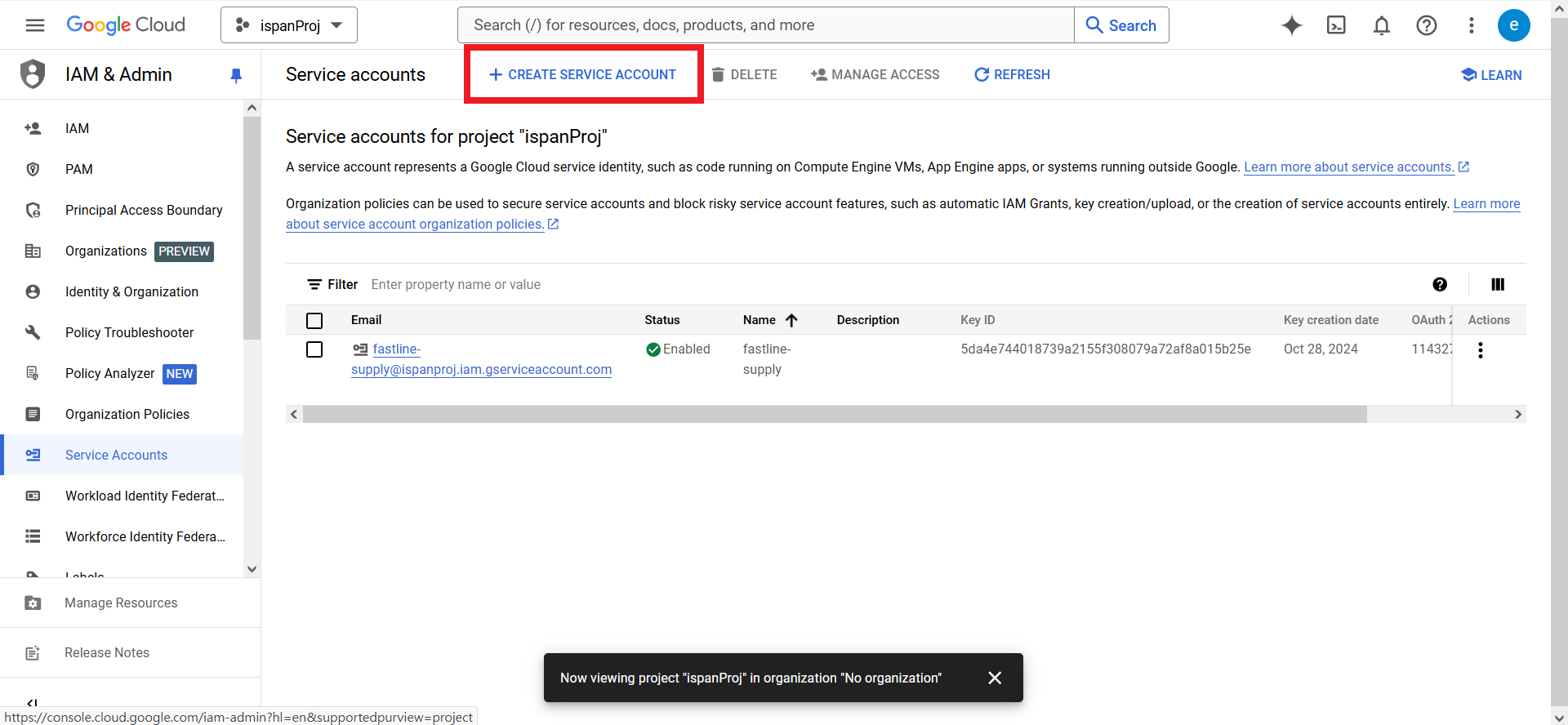Open the fastline-supply row actions menu
This screenshot has height=725, width=1568.
1481,350
